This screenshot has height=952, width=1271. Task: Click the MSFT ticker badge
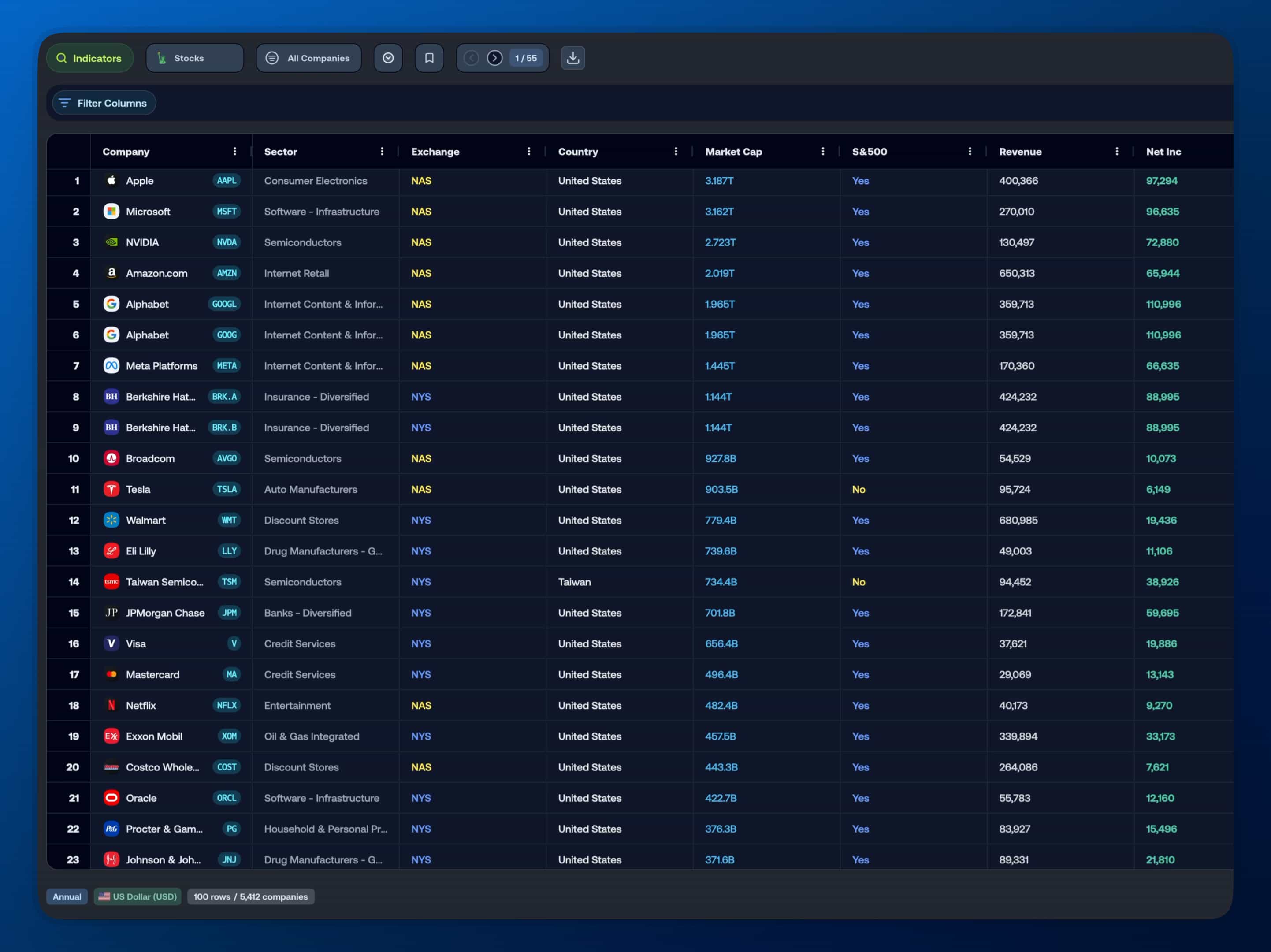(x=227, y=212)
